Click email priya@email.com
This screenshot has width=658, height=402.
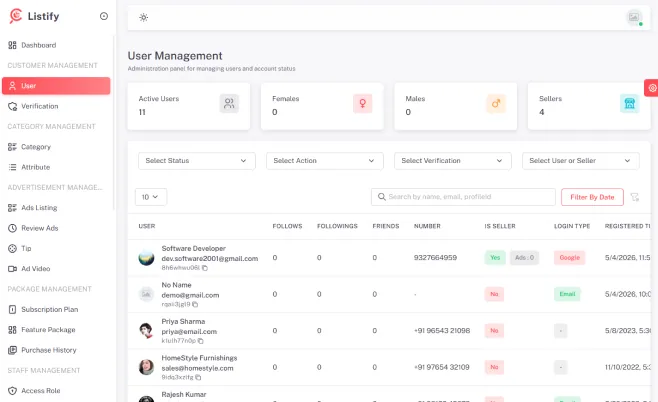(189, 332)
